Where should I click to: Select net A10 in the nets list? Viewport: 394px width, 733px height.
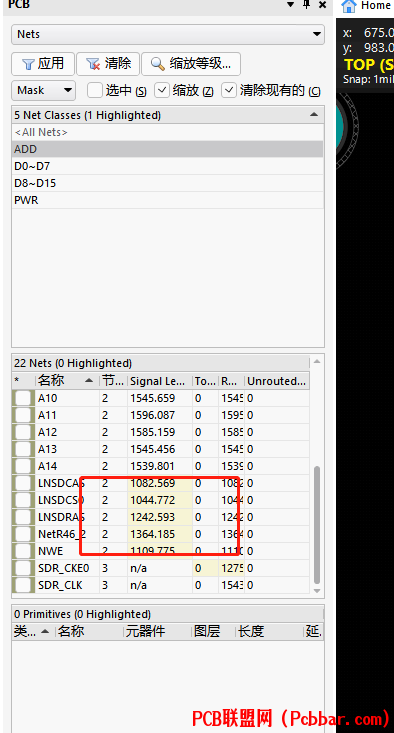pyautogui.click(x=160, y=398)
